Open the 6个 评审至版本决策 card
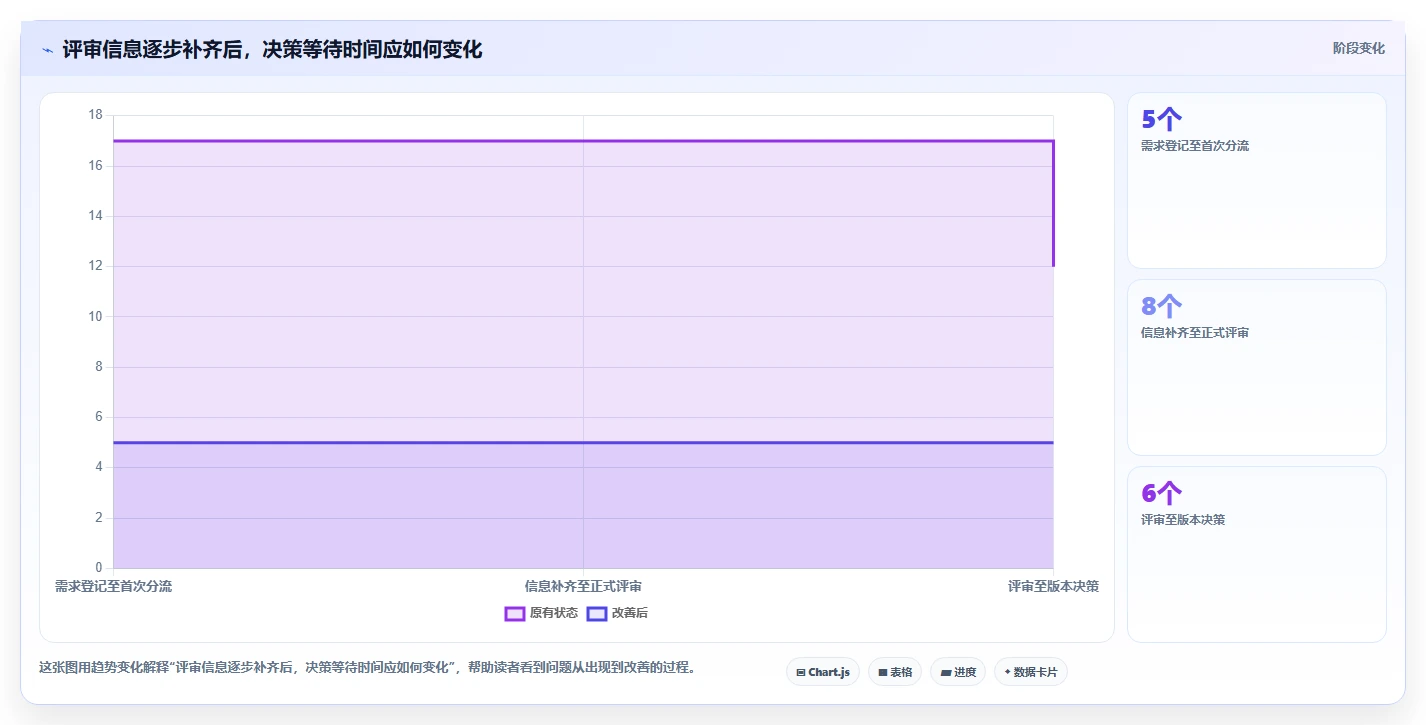Viewport: 1426px width, 725px height. 1257,554
